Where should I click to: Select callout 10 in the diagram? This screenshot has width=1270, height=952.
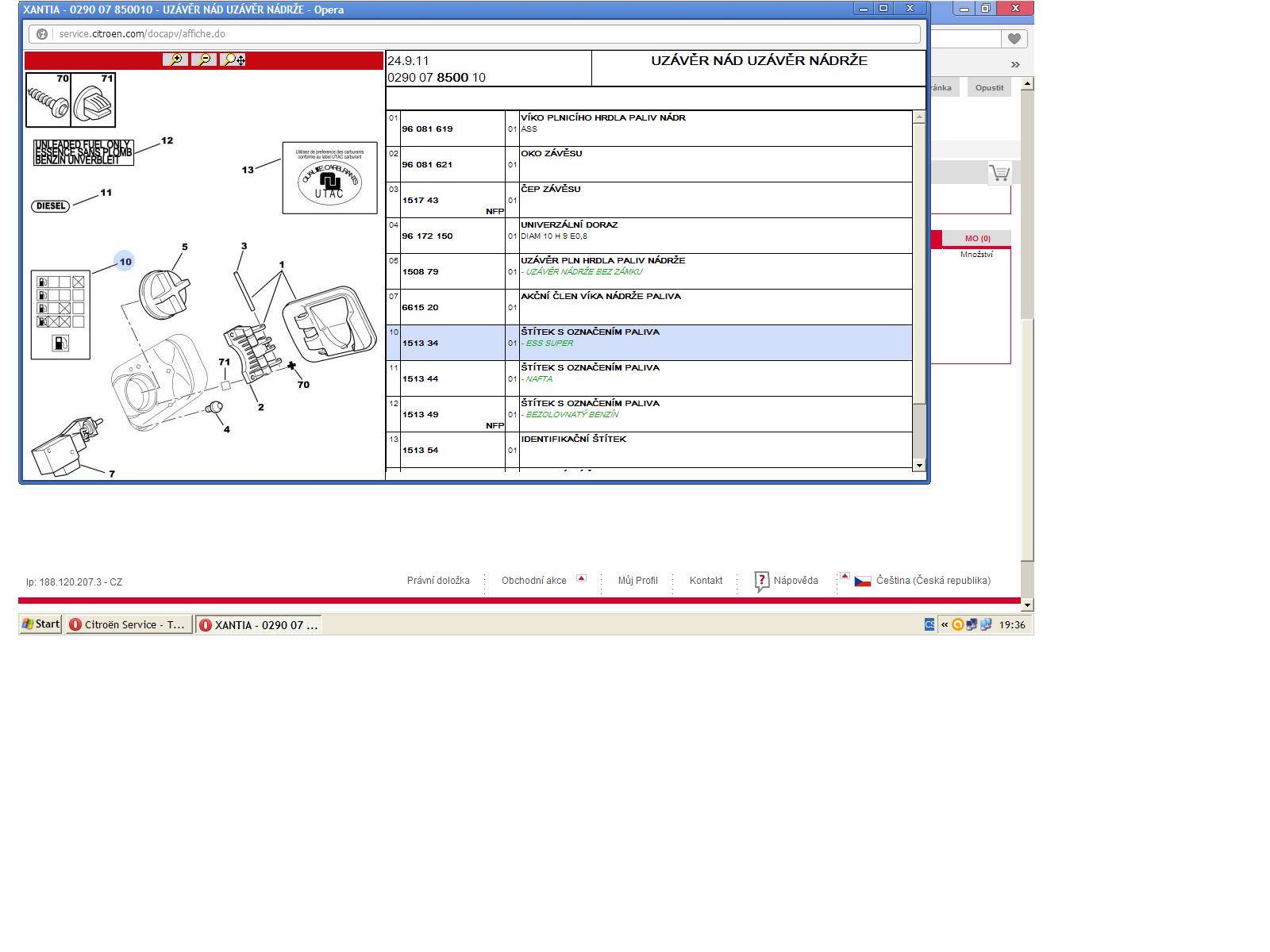(x=125, y=261)
